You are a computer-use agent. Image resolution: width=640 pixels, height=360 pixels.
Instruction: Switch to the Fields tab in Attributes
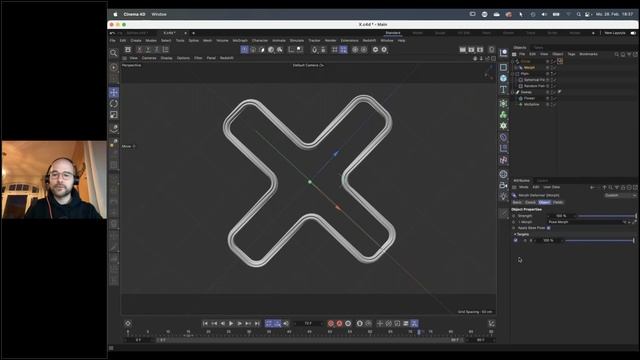click(558, 202)
